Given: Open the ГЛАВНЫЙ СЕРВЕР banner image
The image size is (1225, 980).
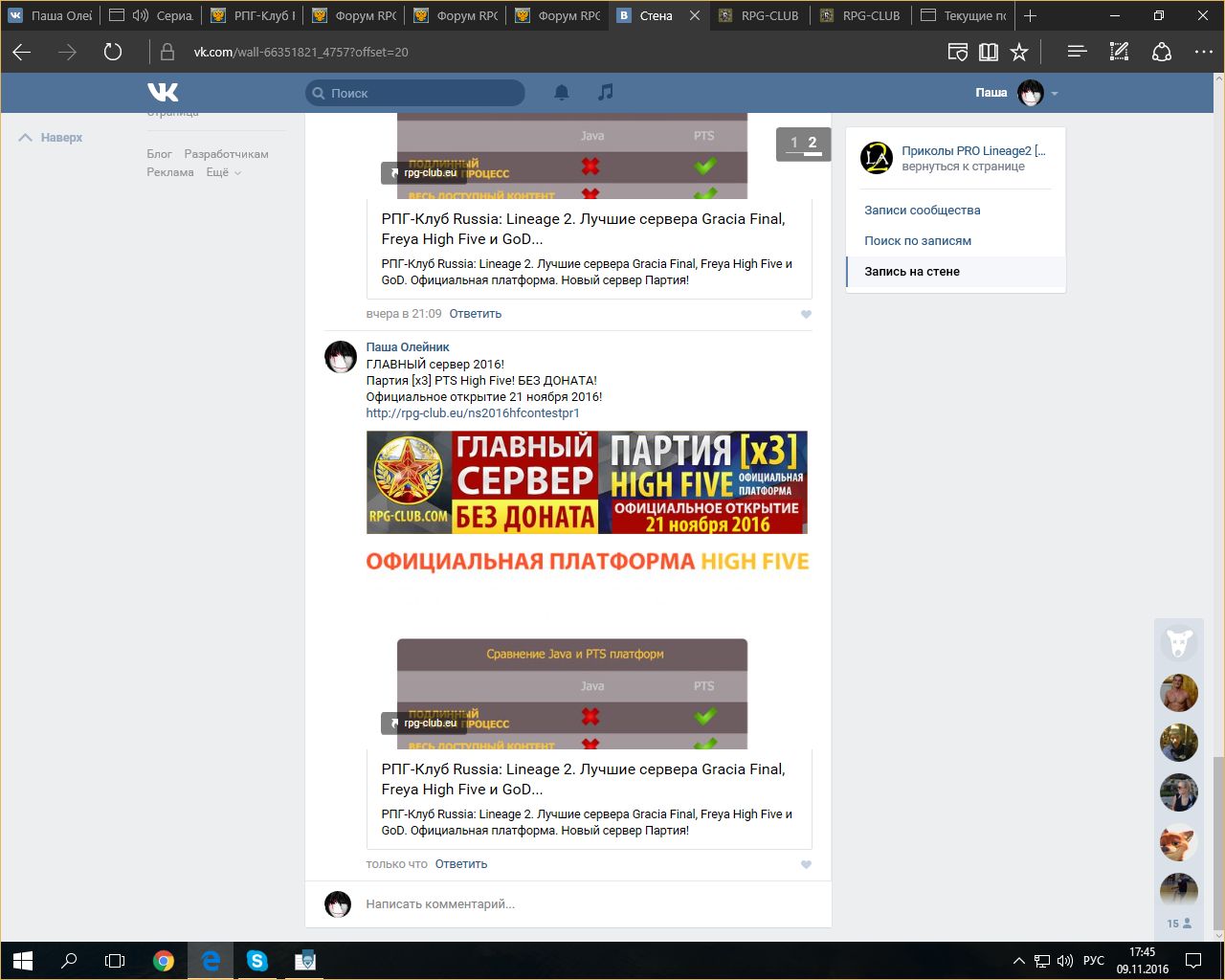Looking at the screenshot, I should coord(587,482).
